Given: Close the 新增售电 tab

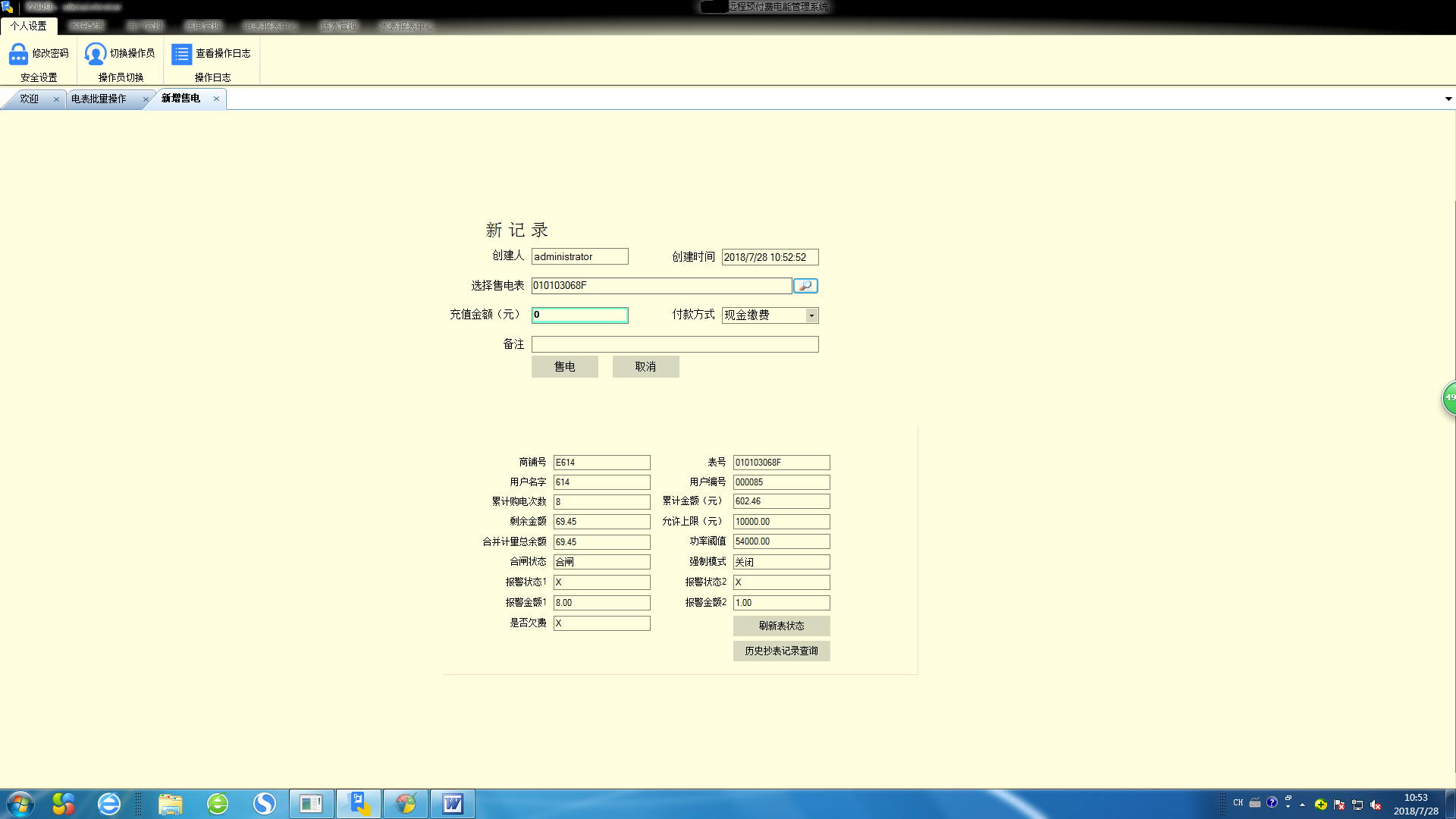Looking at the screenshot, I should click(x=216, y=99).
